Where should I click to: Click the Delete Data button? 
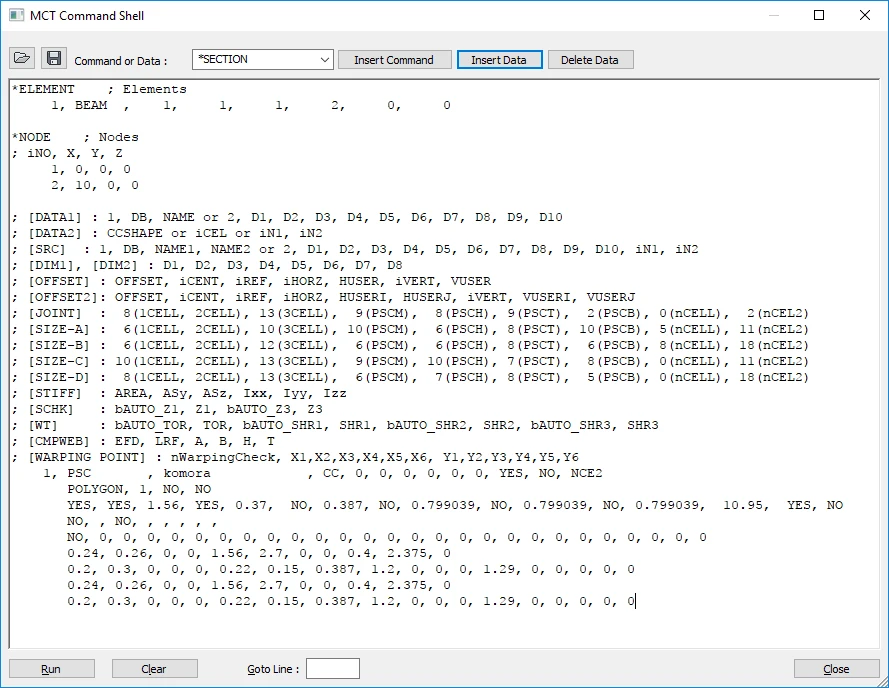[590, 60]
